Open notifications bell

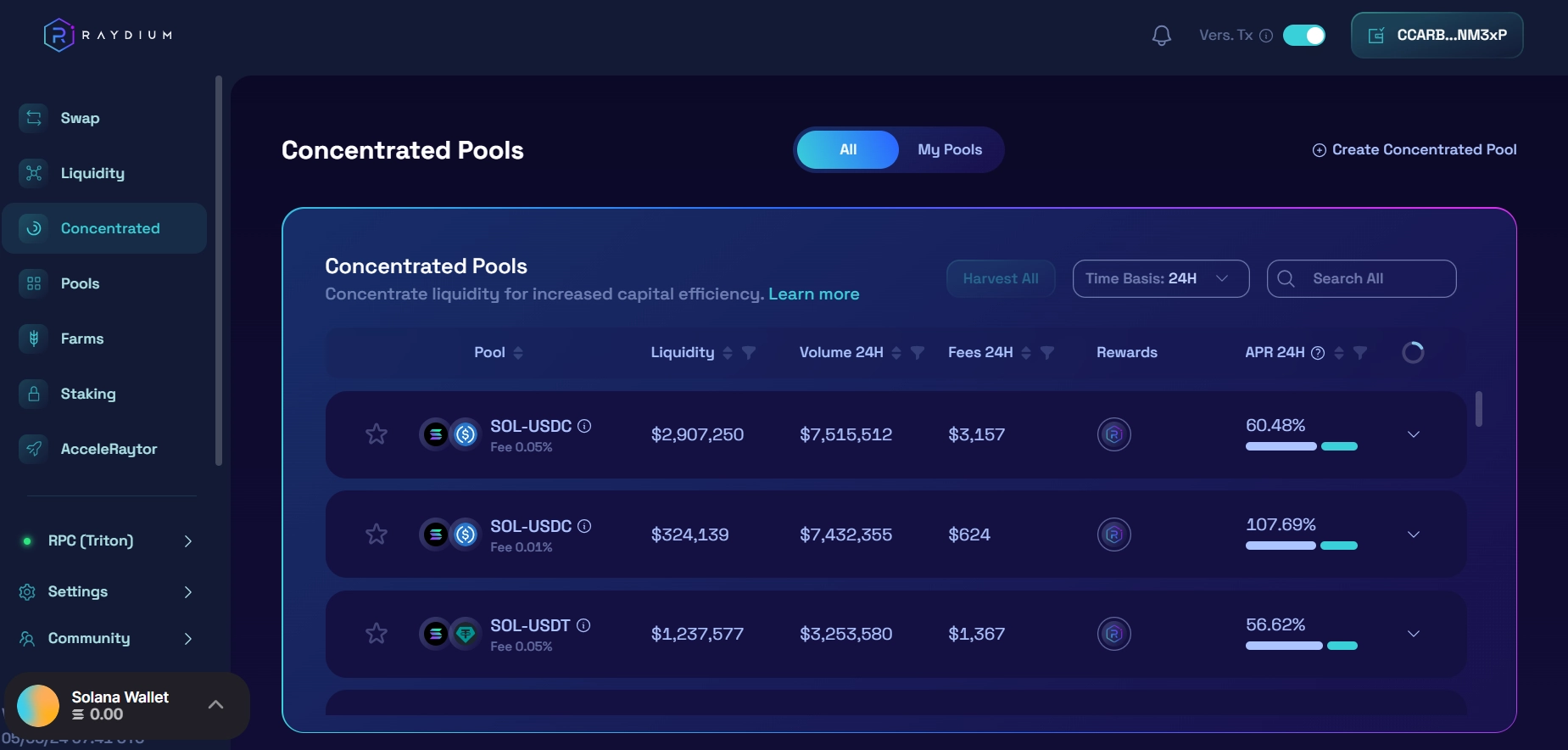tap(1162, 36)
